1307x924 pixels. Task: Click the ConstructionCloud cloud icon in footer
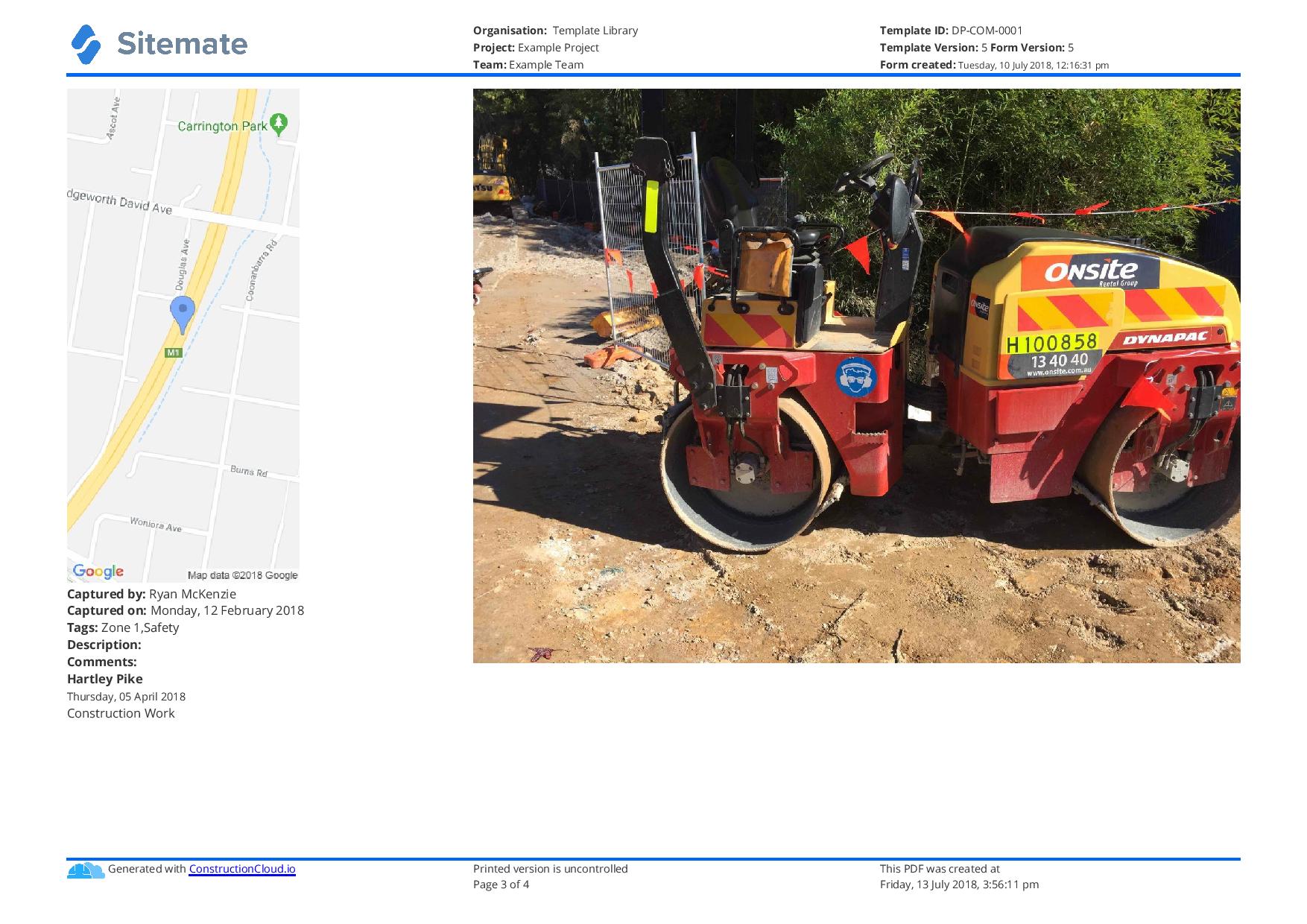point(86,870)
